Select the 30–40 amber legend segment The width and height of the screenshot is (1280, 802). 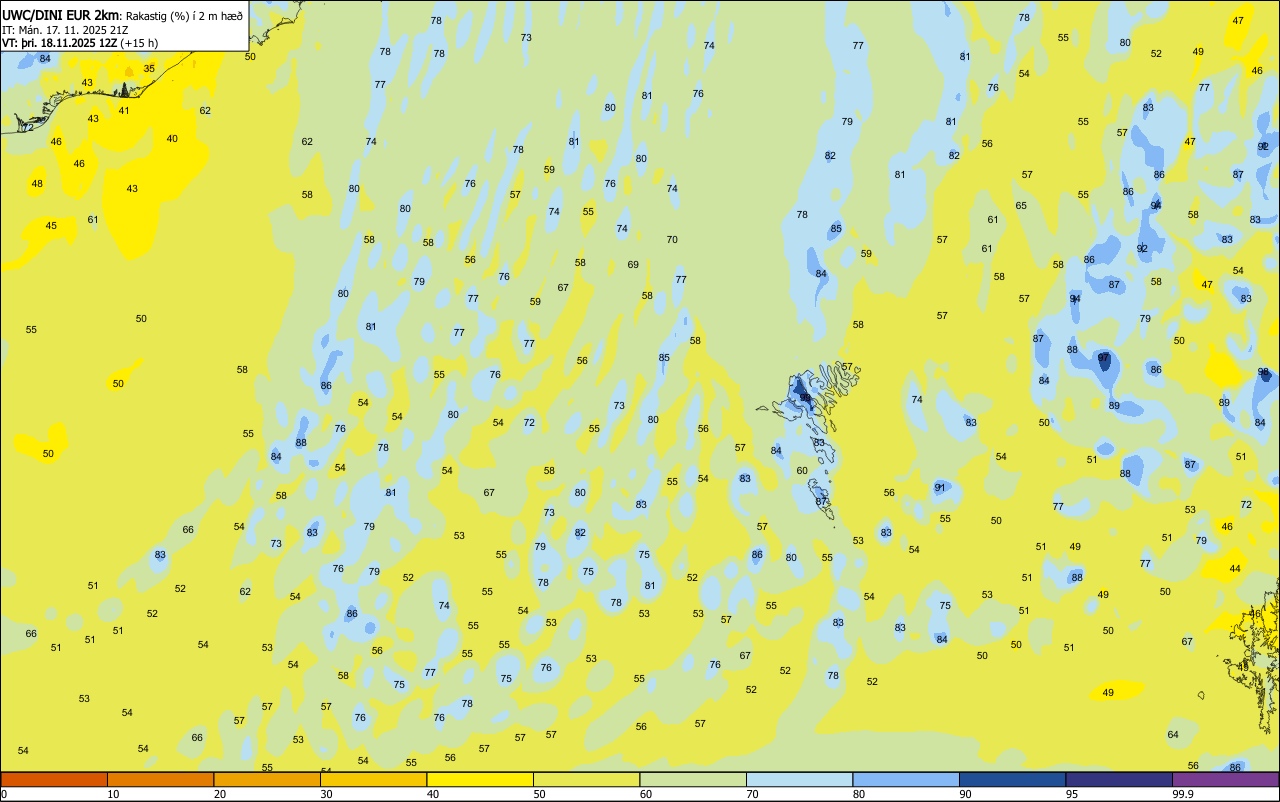point(373,779)
